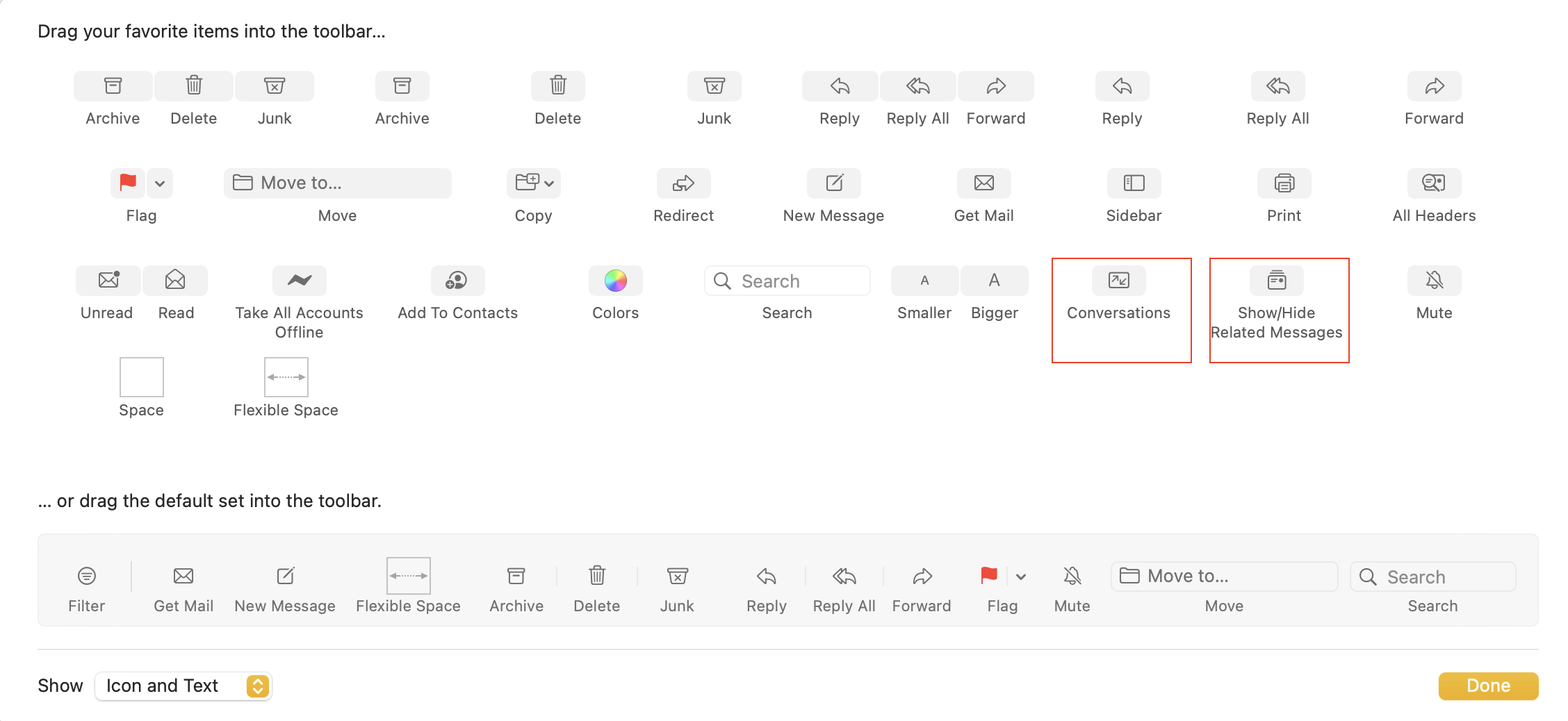Screen dimensions: 1568x721
Task: Select the Flexible Space item in the palette
Action: 286,377
